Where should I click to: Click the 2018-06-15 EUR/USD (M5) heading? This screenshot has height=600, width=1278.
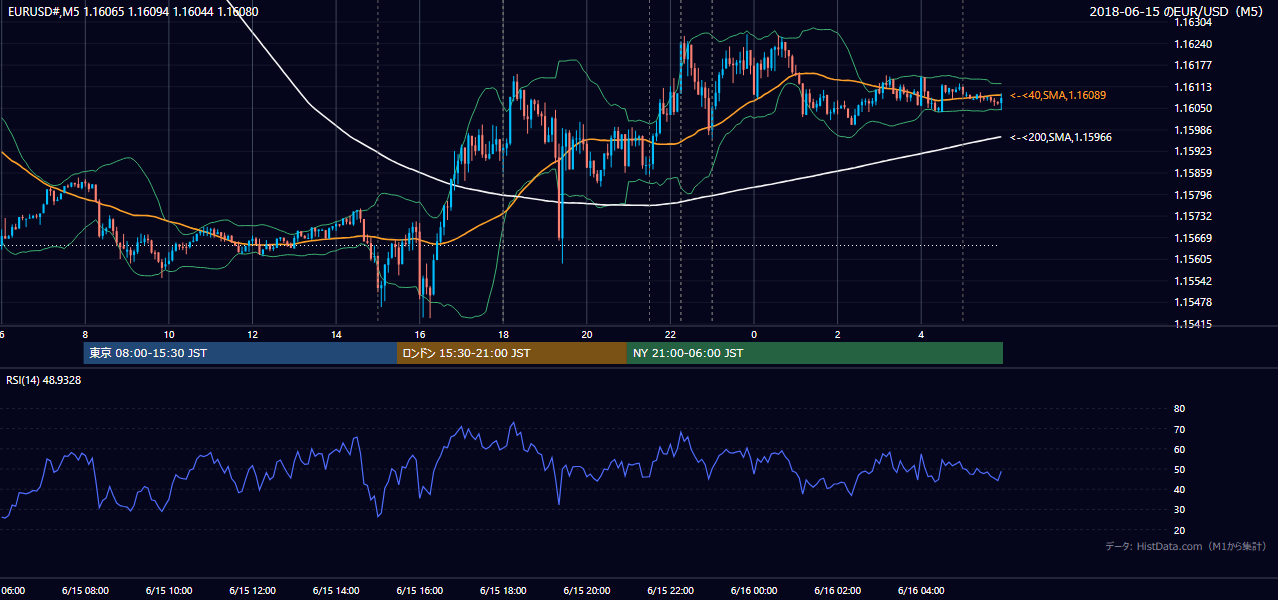point(1177,12)
